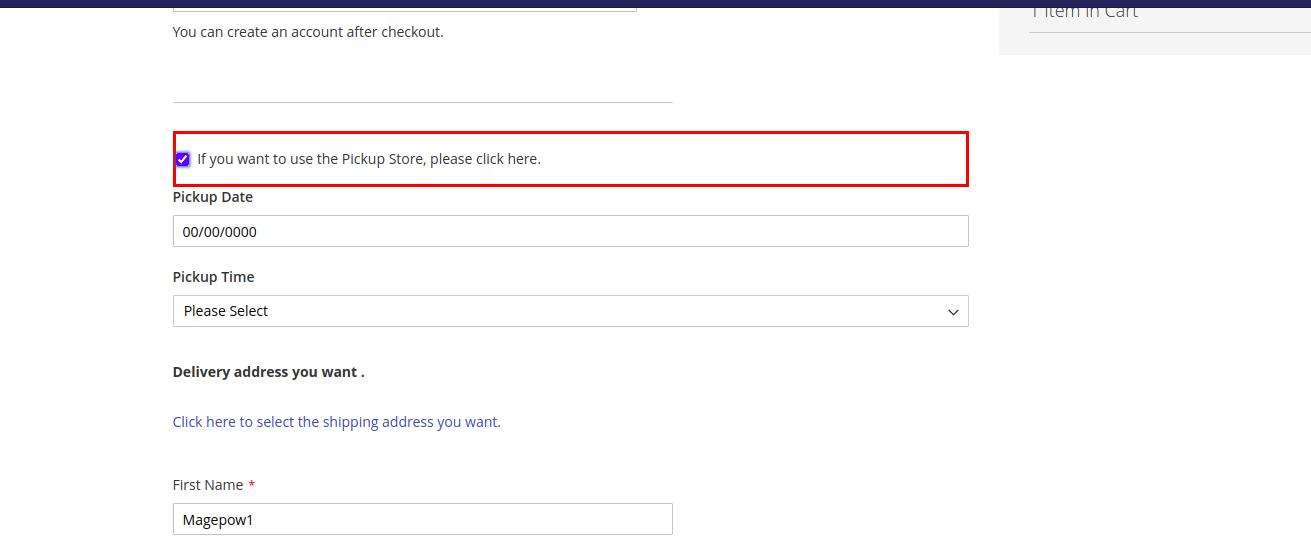Screen dimensions: 1311x540
Task: Click the words 'click here' in the shipping link
Action: coord(204,422)
